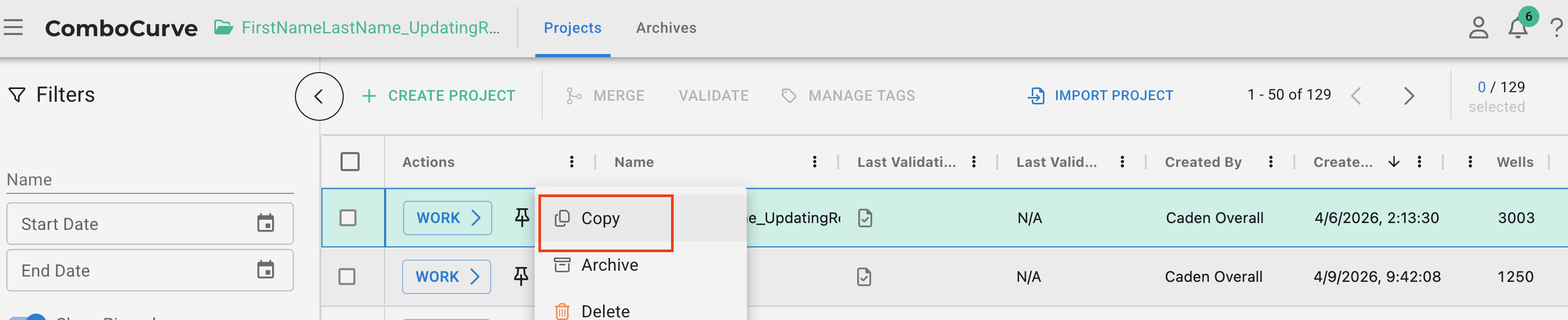Pin the first project row

pos(521,217)
